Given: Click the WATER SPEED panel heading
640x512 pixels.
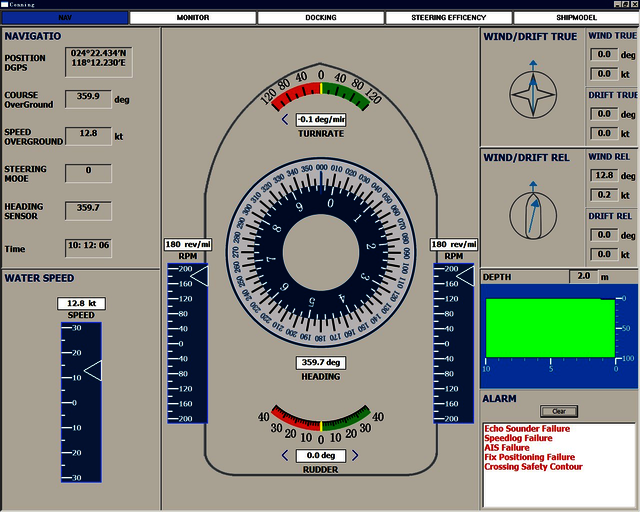Looking at the screenshot, I should point(39,278).
